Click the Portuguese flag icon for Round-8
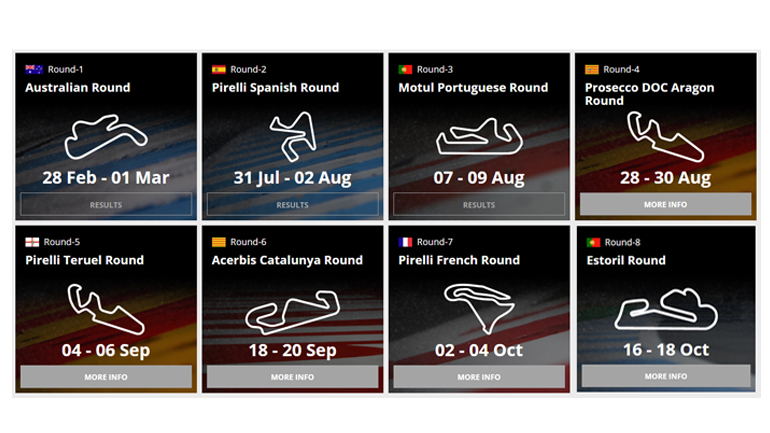 pyautogui.click(x=592, y=242)
